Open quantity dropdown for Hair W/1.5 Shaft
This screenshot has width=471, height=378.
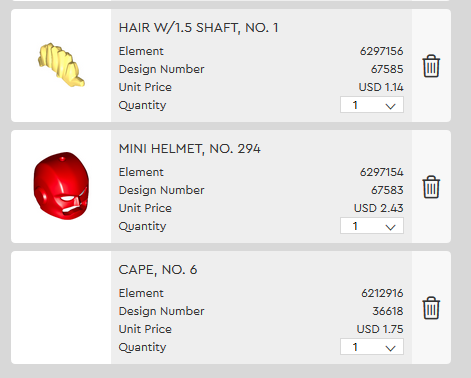372,105
